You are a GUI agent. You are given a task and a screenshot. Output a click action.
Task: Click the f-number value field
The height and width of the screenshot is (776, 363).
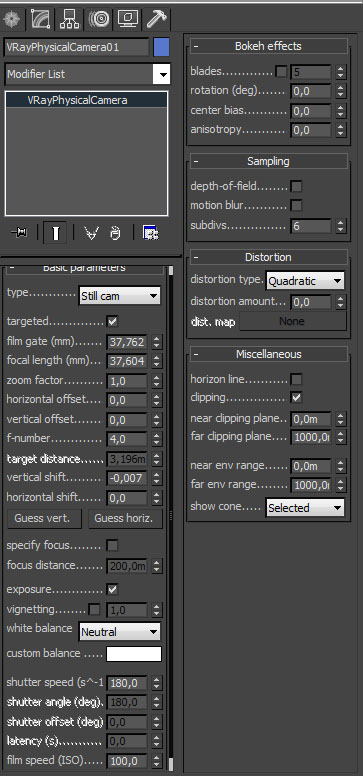pyautogui.click(x=127, y=439)
